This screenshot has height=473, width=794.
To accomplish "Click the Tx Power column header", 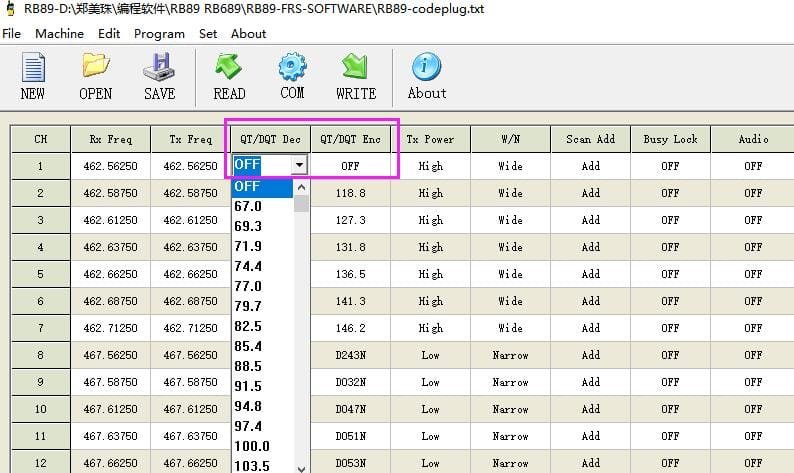I will [430, 139].
